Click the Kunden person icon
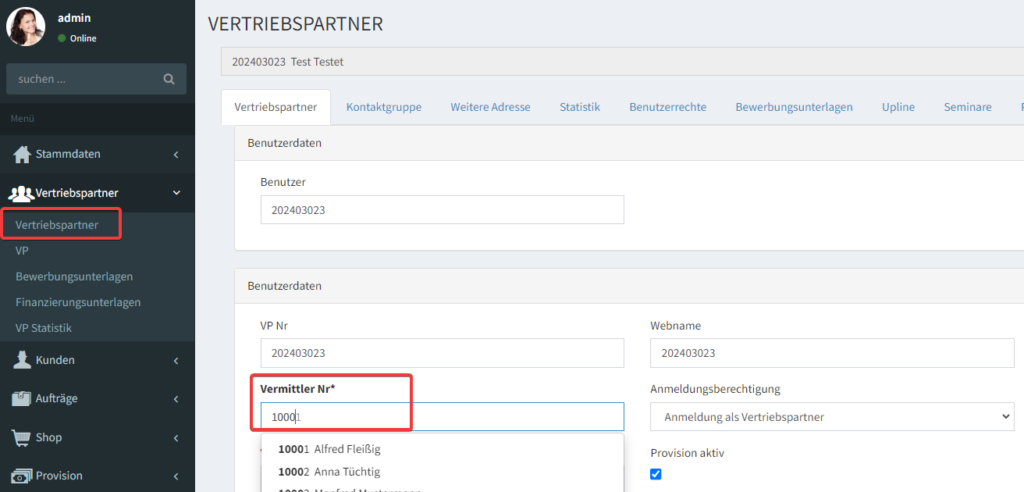Viewport: 1024px width, 492px height. tap(21, 360)
